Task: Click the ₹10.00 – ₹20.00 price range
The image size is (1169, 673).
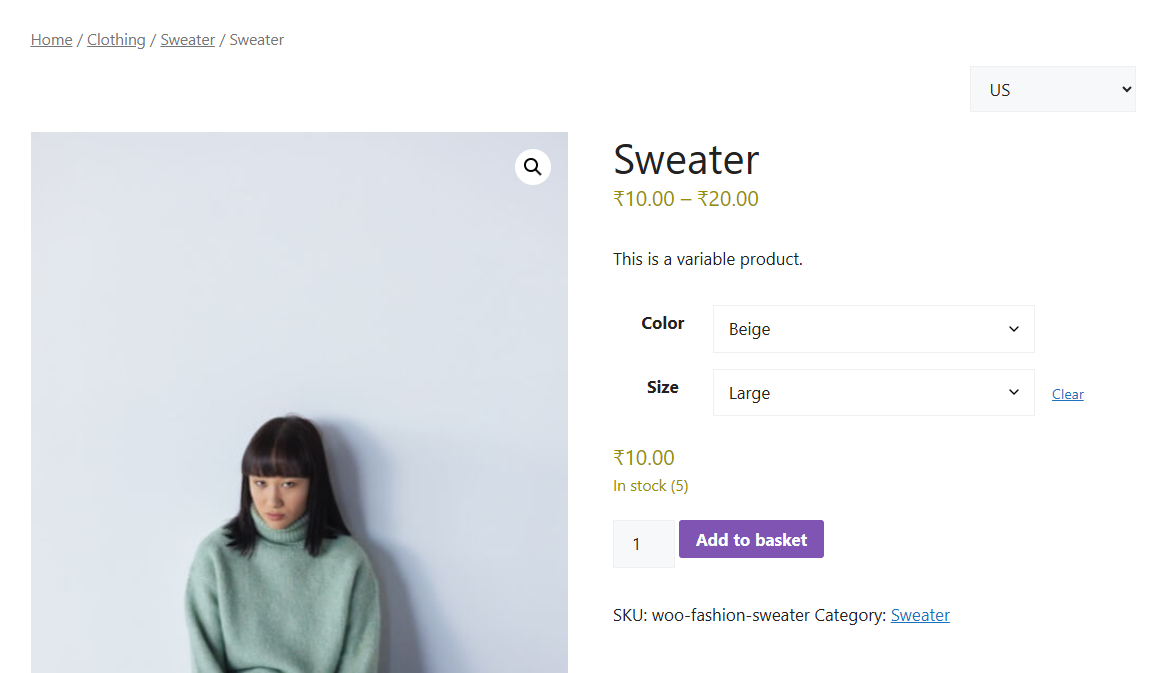Action: 686,199
